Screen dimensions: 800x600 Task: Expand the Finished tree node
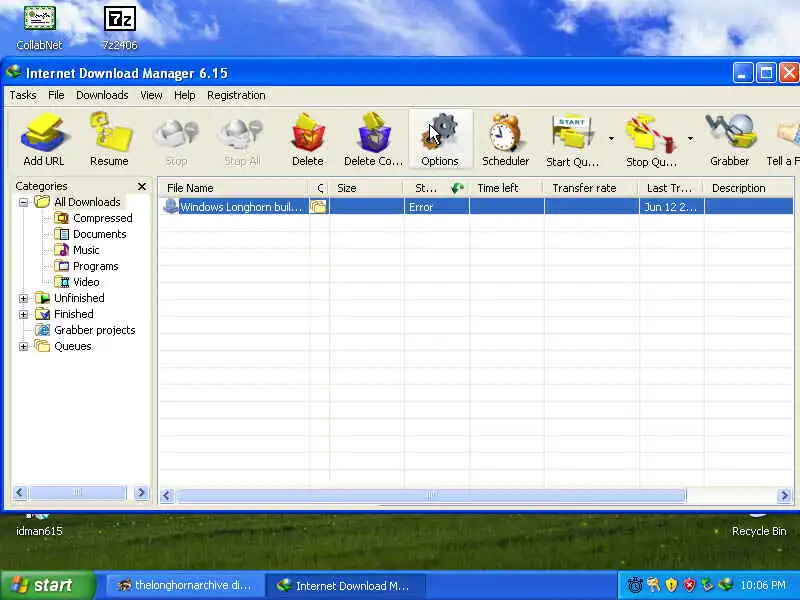pos(23,314)
